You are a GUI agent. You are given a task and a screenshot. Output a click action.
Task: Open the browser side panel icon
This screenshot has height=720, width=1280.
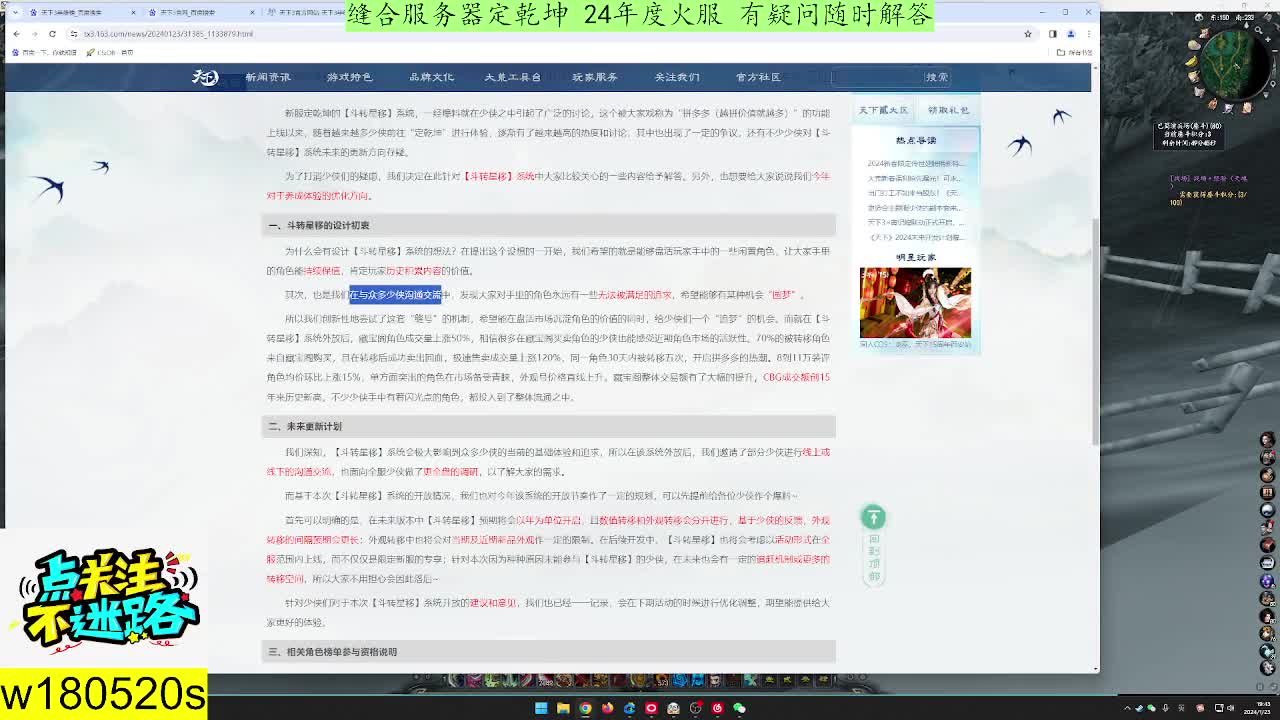pyautogui.click(x=1052, y=33)
